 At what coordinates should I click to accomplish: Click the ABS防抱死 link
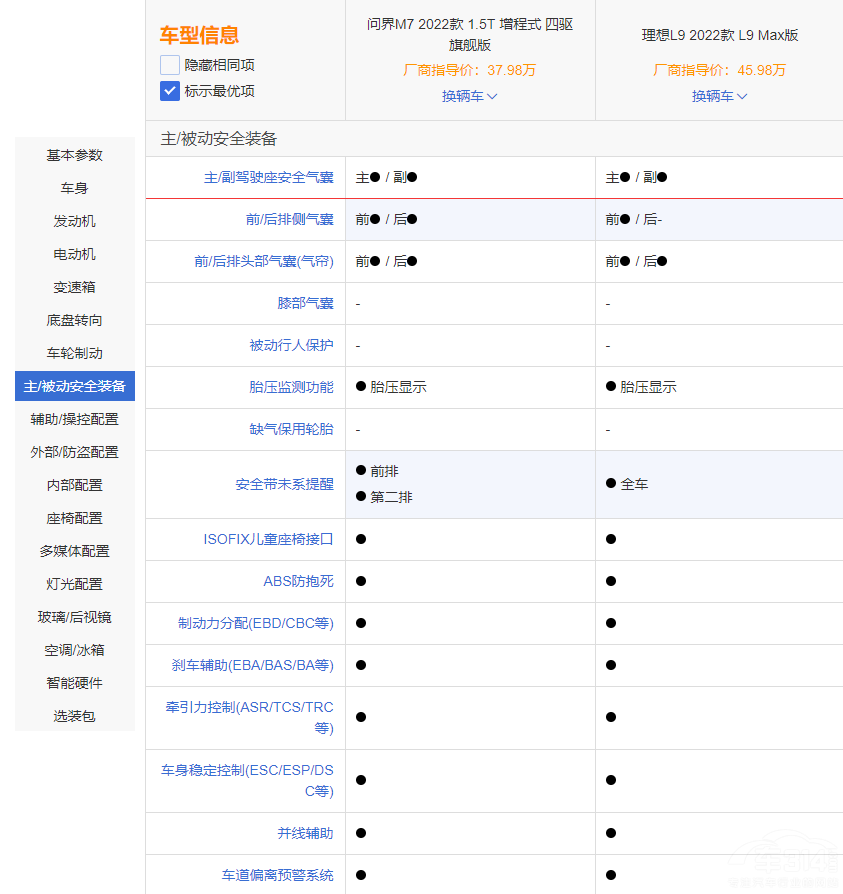(298, 581)
